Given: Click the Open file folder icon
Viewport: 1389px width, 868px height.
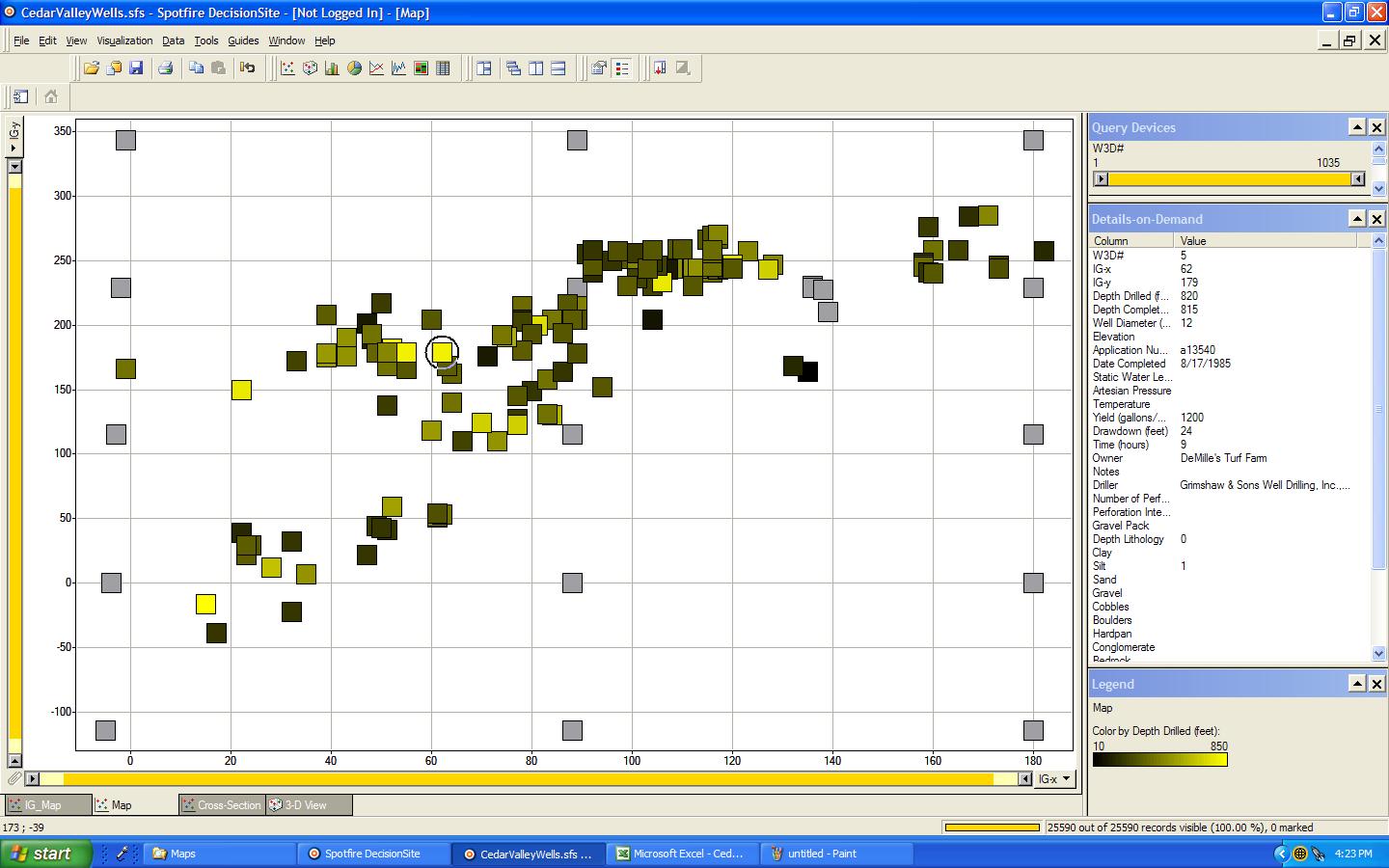Looking at the screenshot, I should (91, 68).
